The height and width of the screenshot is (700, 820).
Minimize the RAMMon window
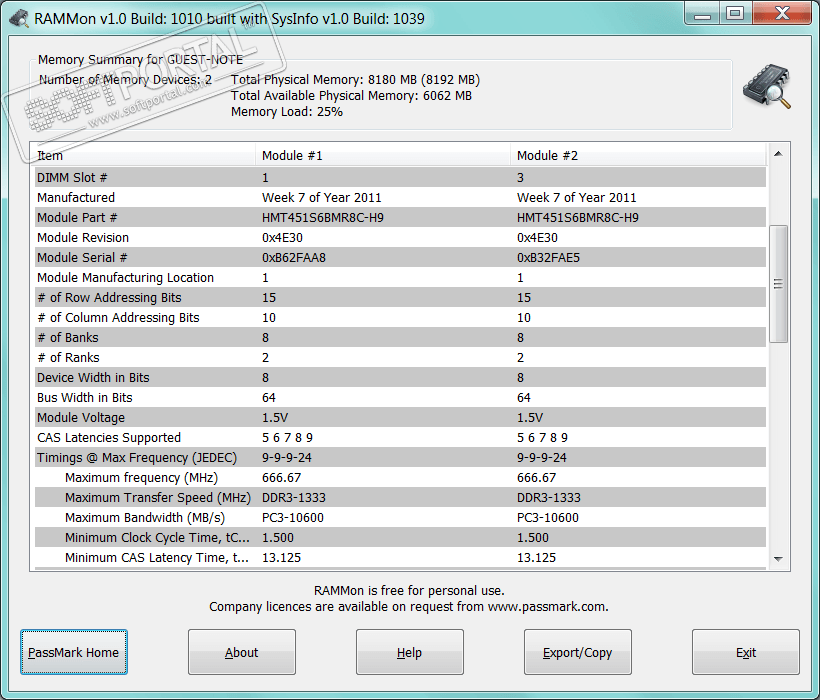702,13
